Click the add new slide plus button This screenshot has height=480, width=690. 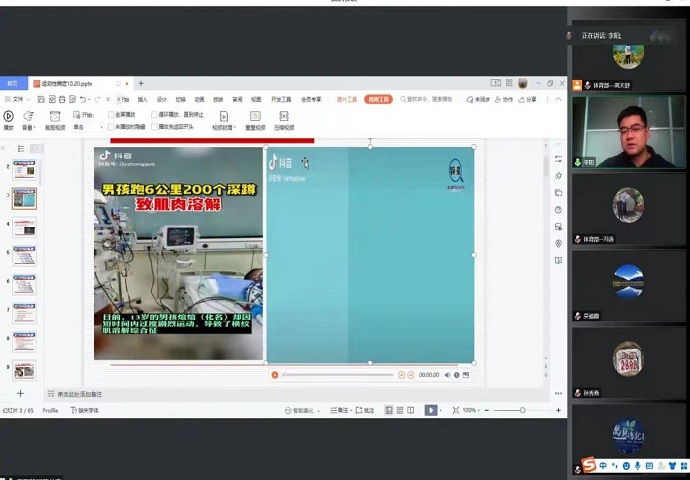point(20,394)
